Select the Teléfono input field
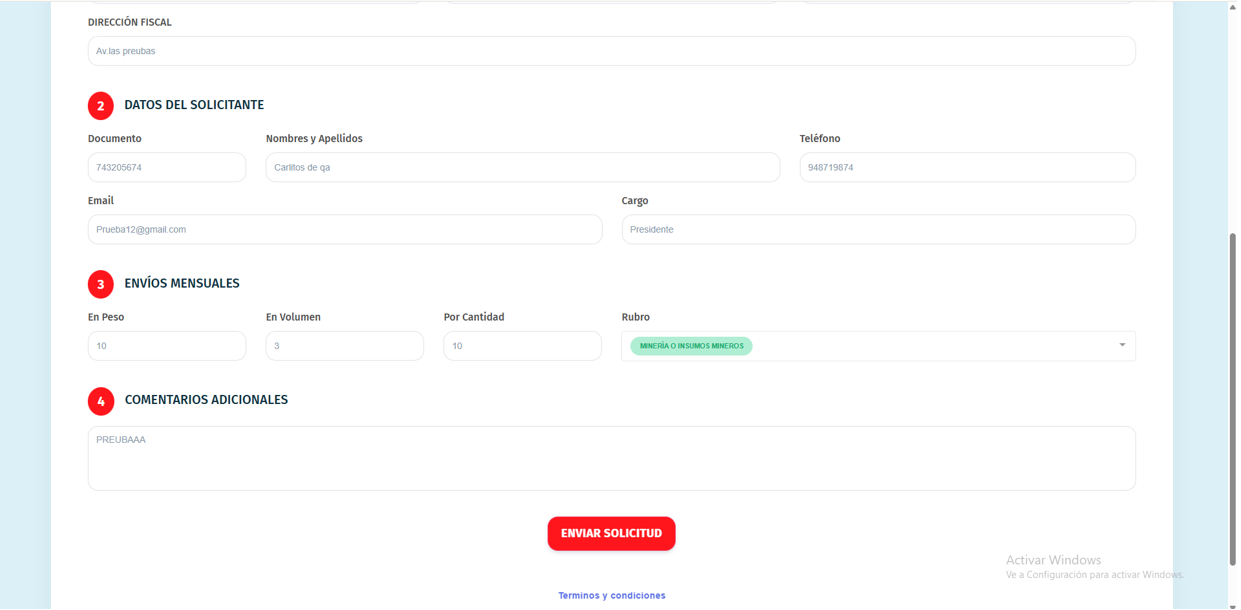This screenshot has height=610, width=1241. [966, 168]
